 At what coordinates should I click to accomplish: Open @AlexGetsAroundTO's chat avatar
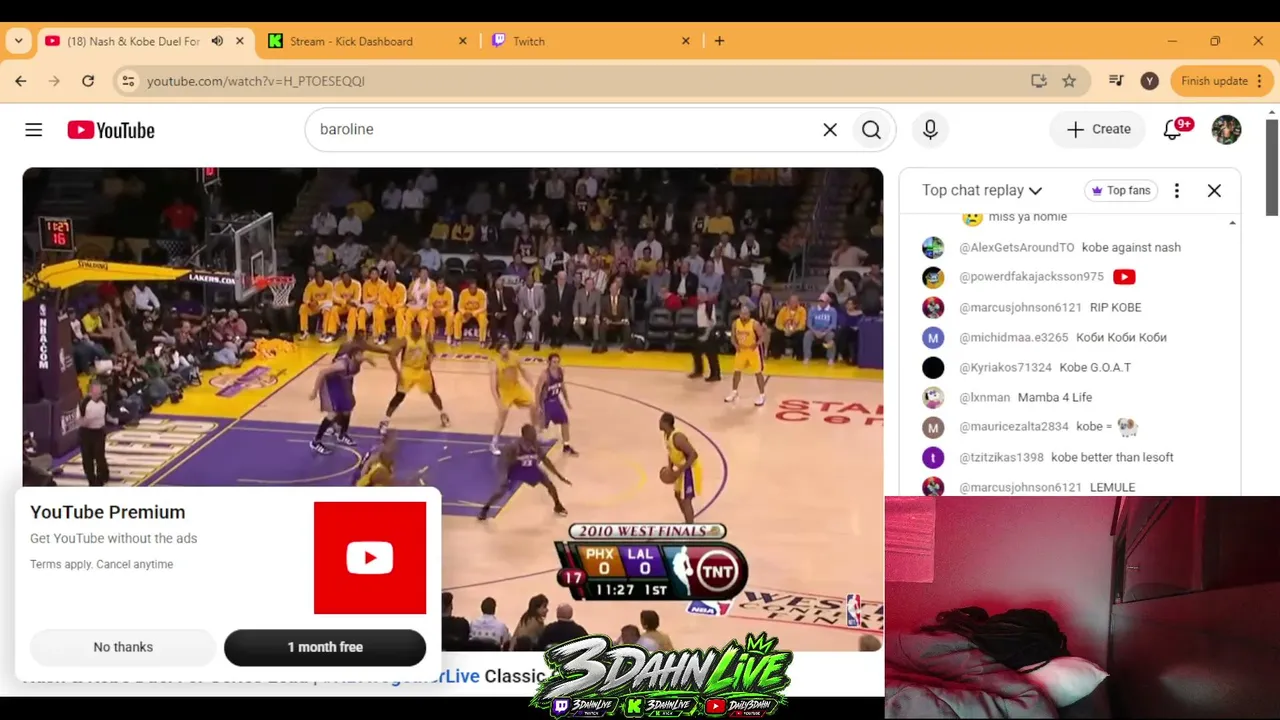(933, 248)
